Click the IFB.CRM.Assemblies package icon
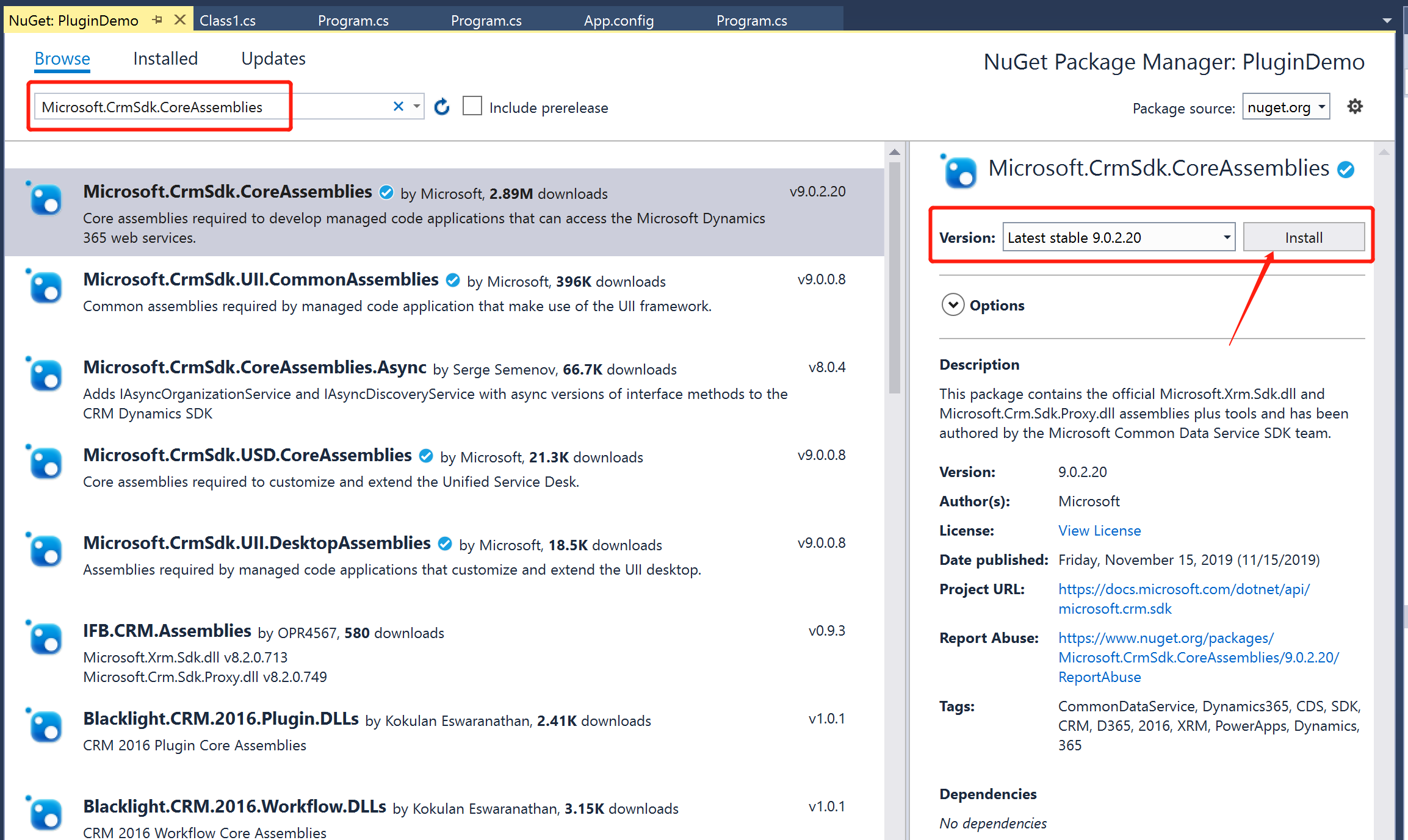The height and width of the screenshot is (840, 1408). tap(45, 637)
